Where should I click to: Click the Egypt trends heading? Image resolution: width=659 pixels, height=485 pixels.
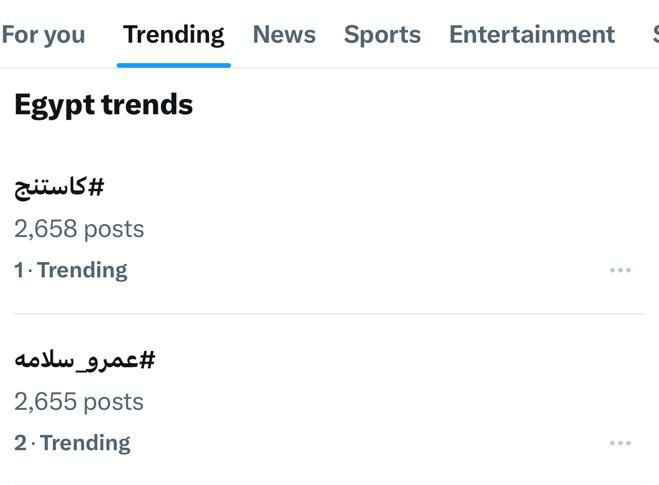103,104
